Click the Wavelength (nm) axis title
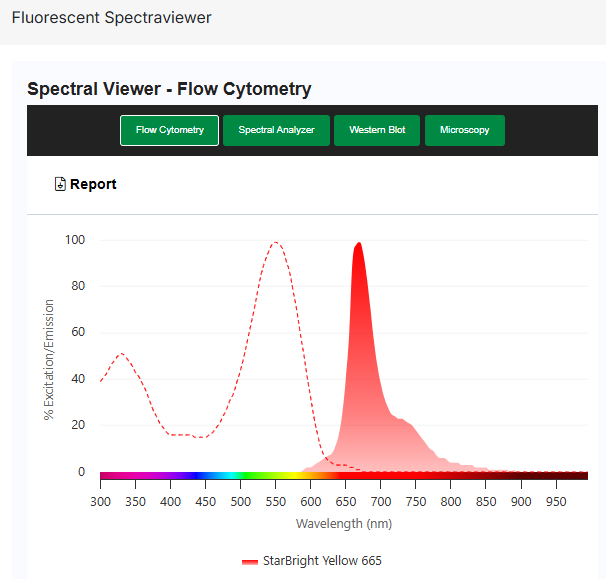 343,523
